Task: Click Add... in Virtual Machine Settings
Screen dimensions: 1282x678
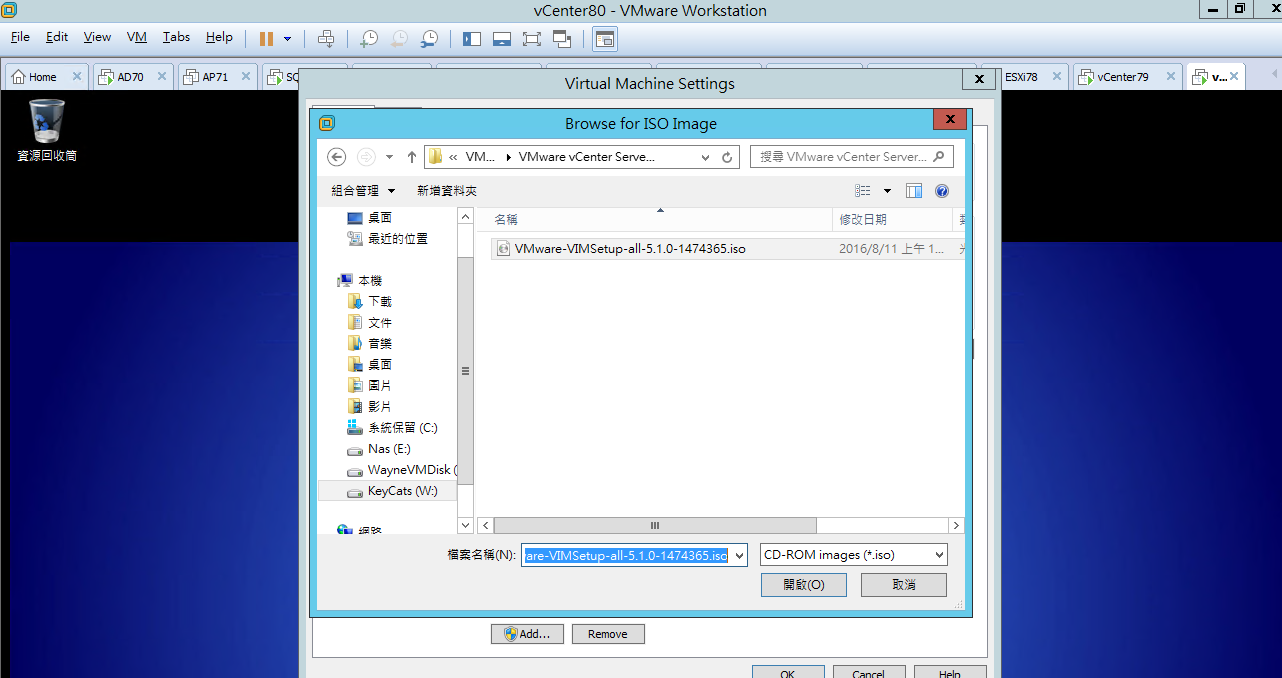Action: pyautogui.click(x=527, y=634)
